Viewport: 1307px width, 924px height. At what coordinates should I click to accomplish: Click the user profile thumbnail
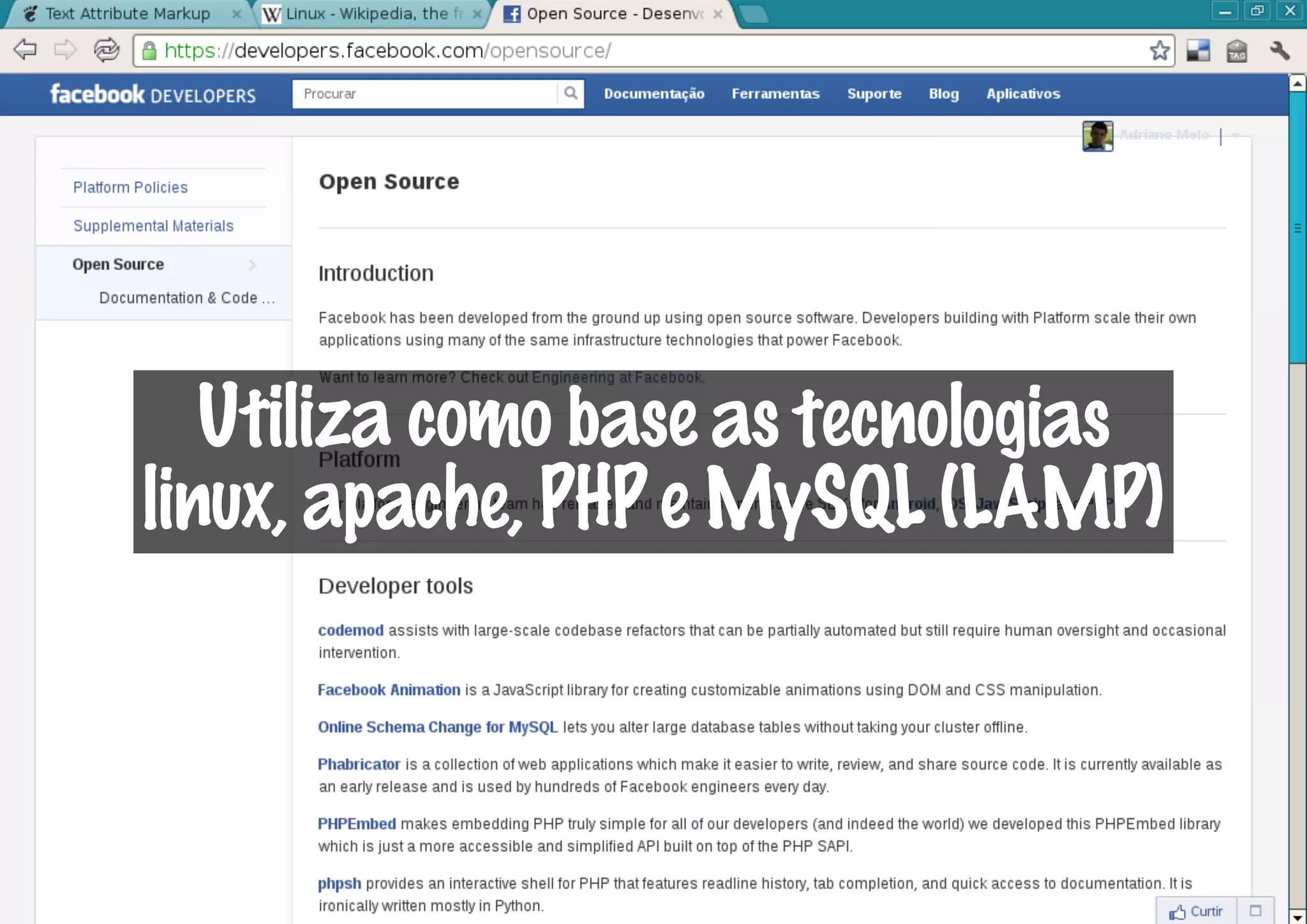click(x=1098, y=136)
